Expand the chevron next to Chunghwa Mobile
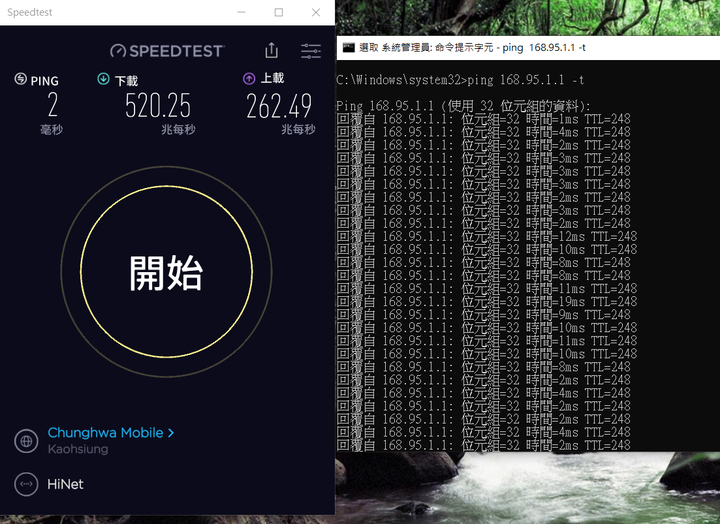Viewport: 720px width, 524px height. (x=171, y=433)
